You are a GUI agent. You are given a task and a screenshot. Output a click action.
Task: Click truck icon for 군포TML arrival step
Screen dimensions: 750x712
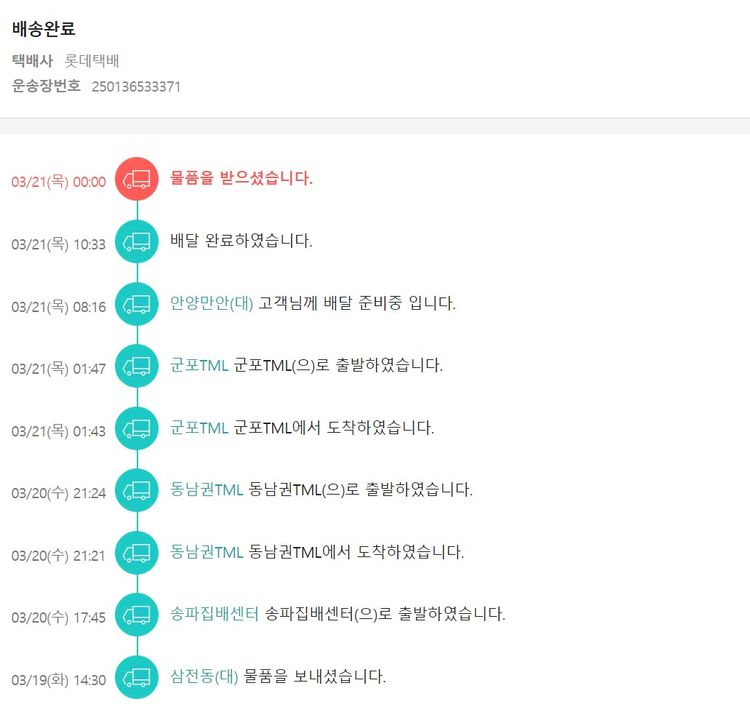tap(137, 428)
